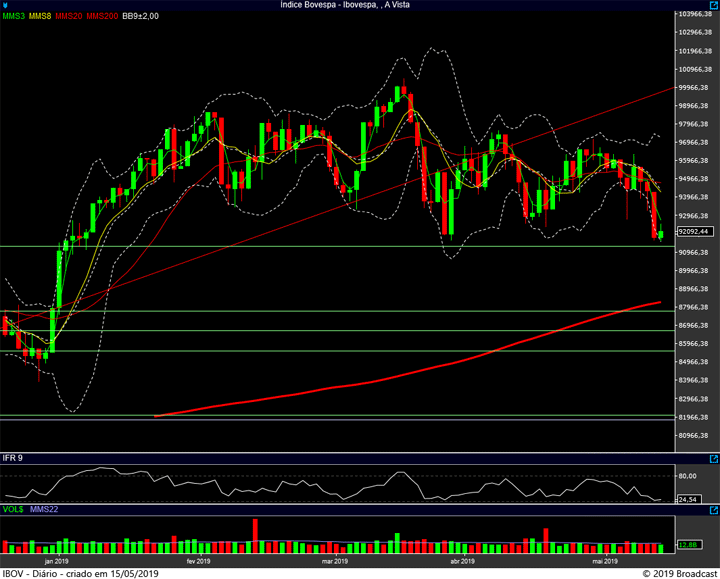Toggle the MMS3 moving average label
Viewport: 720px width, 579px height.
point(14,16)
